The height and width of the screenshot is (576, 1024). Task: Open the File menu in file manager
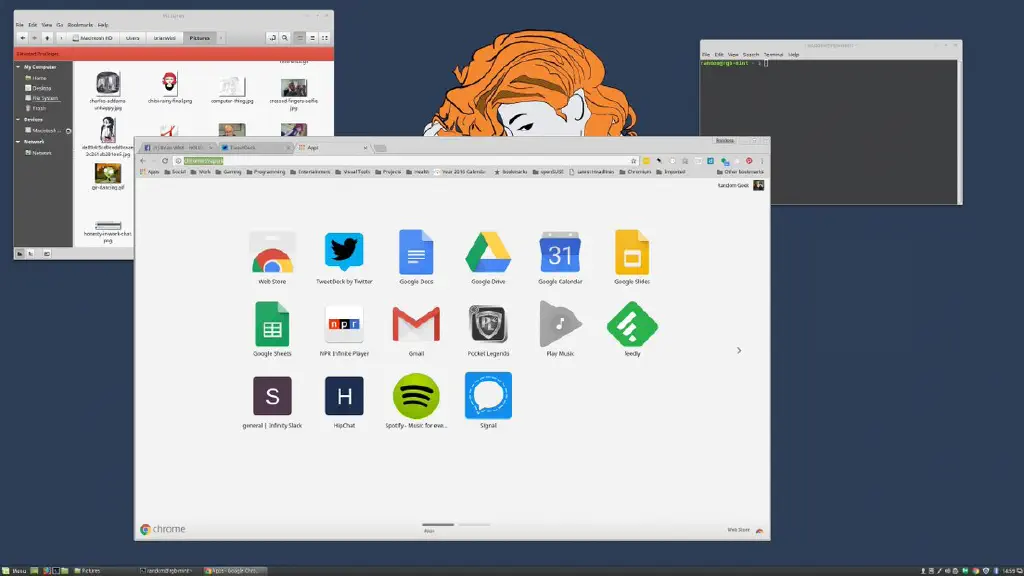coord(20,25)
